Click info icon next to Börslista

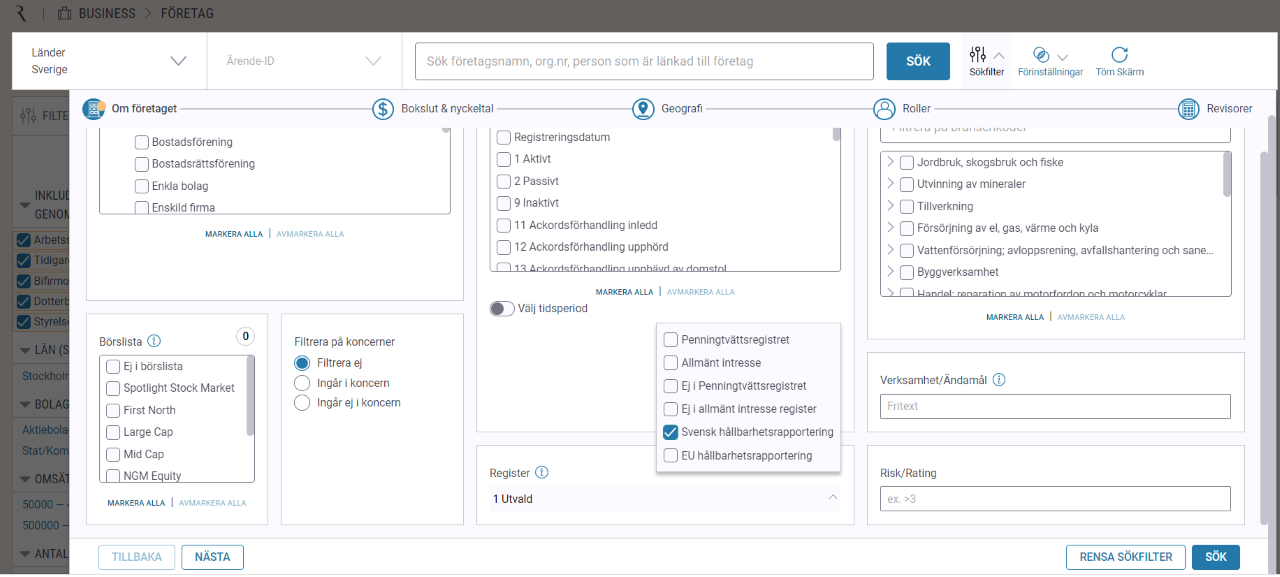click(x=154, y=340)
